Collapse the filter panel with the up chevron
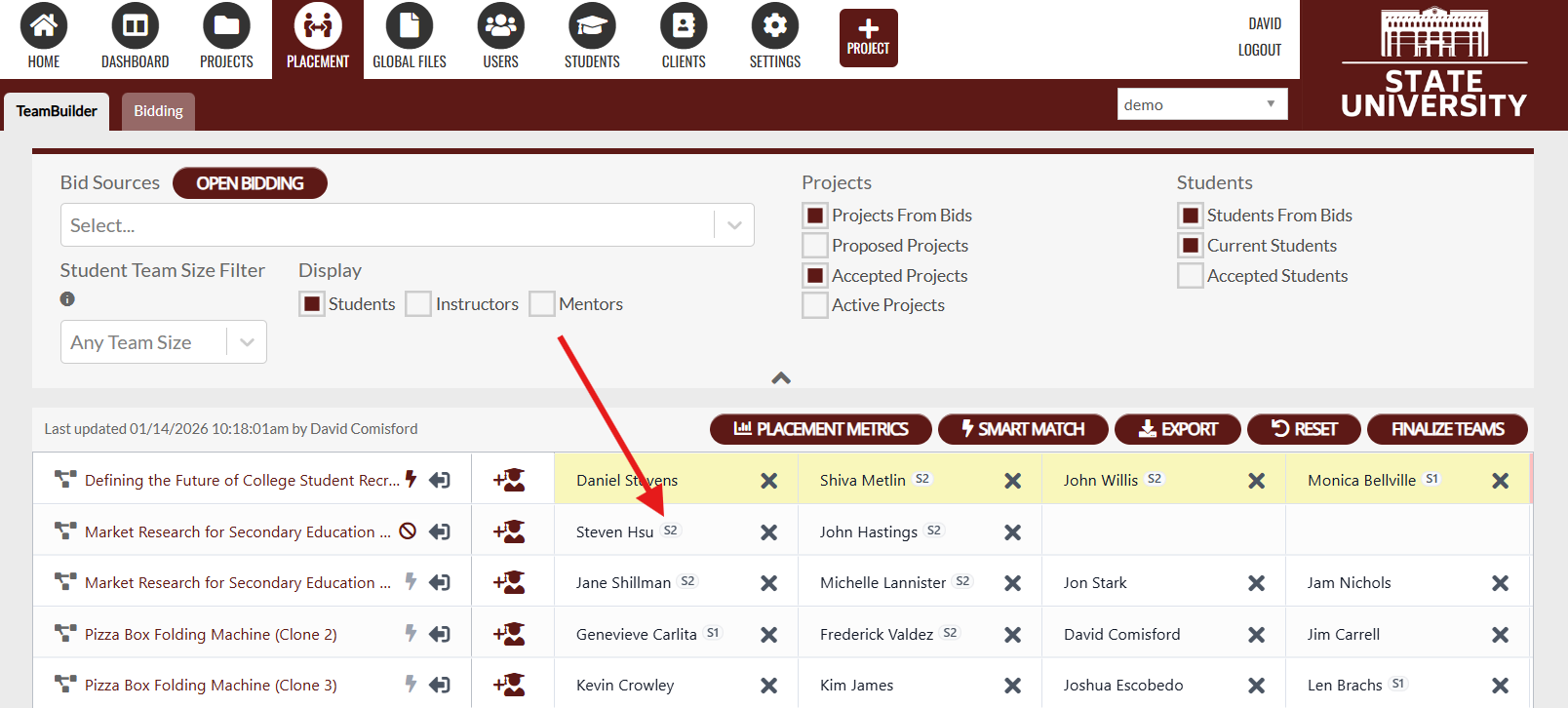 click(x=781, y=378)
